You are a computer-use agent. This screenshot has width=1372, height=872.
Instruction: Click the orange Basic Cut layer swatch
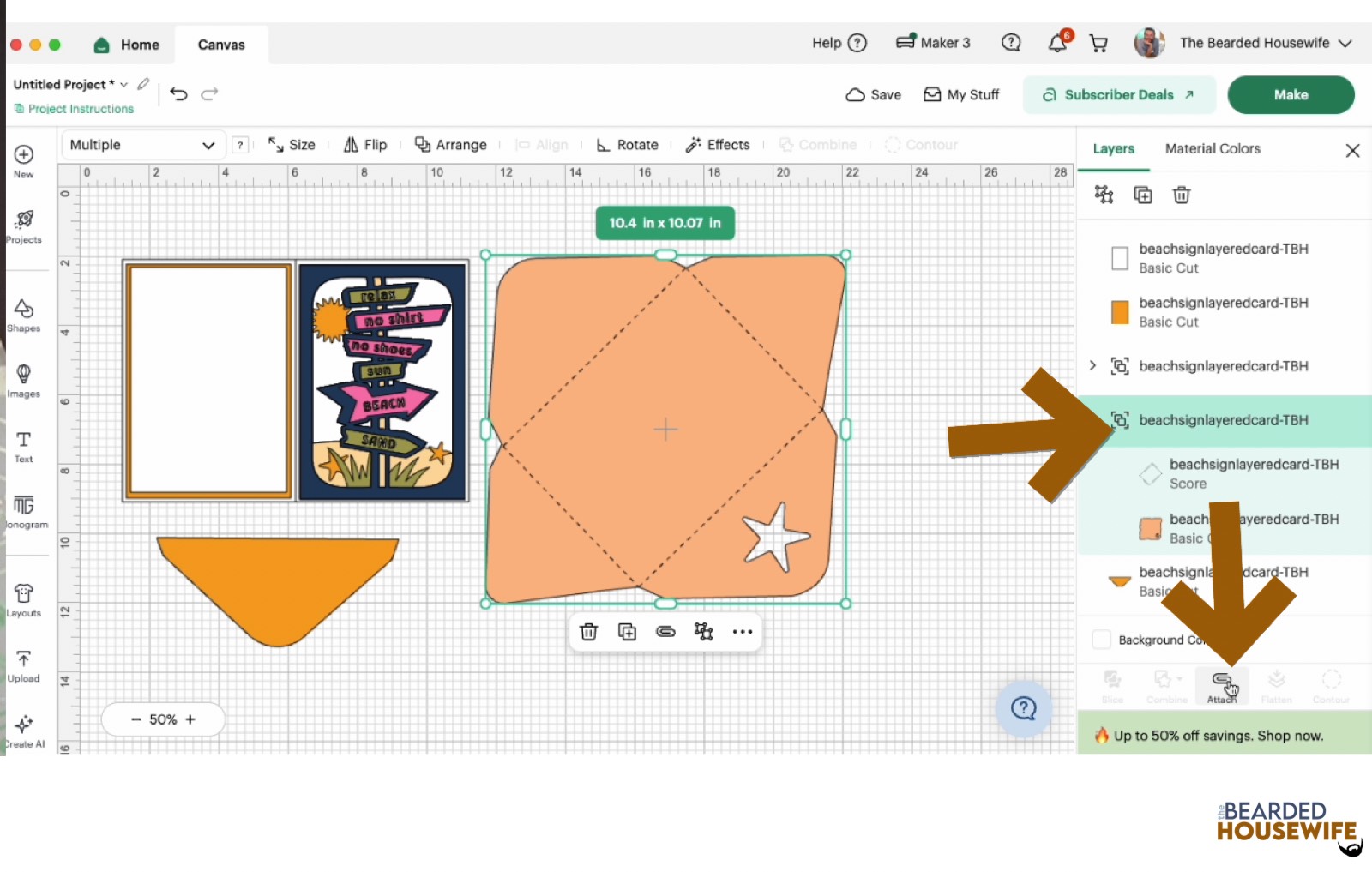(1119, 312)
